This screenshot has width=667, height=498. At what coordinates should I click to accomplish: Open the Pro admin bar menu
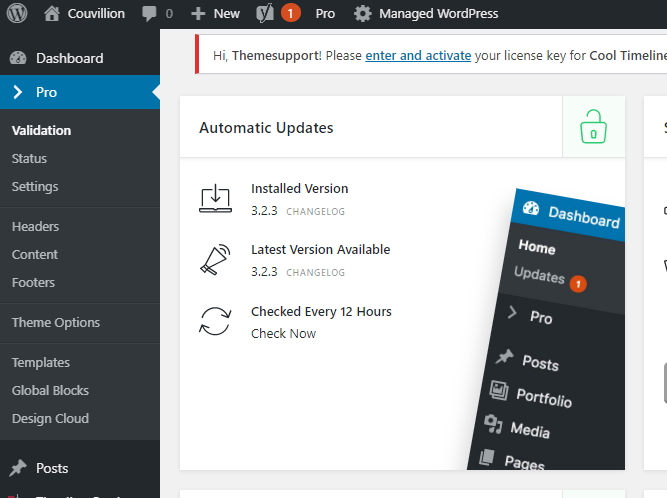(325, 14)
